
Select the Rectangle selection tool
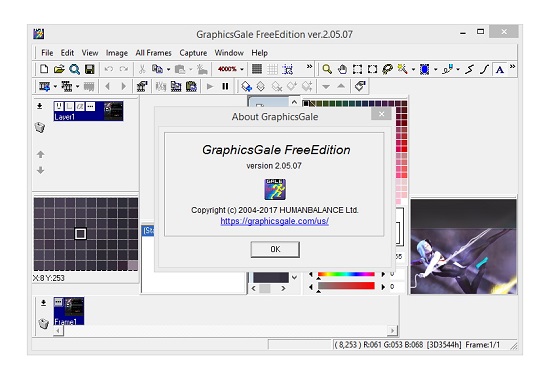pyautogui.click(x=357, y=69)
